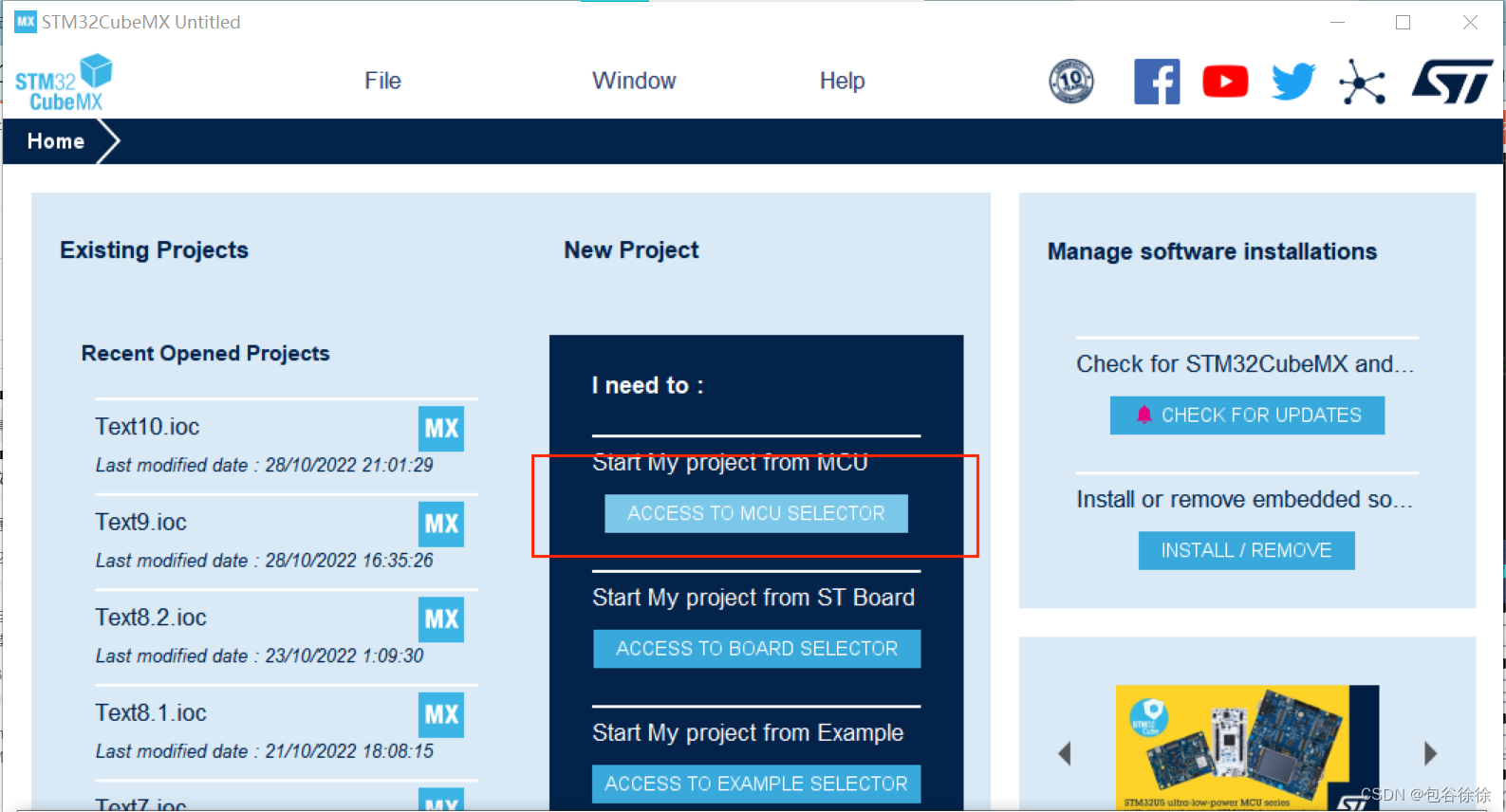Click MX icon for Text8.1.ioc
Viewport: 1506px width, 812px height.
(441, 714)
